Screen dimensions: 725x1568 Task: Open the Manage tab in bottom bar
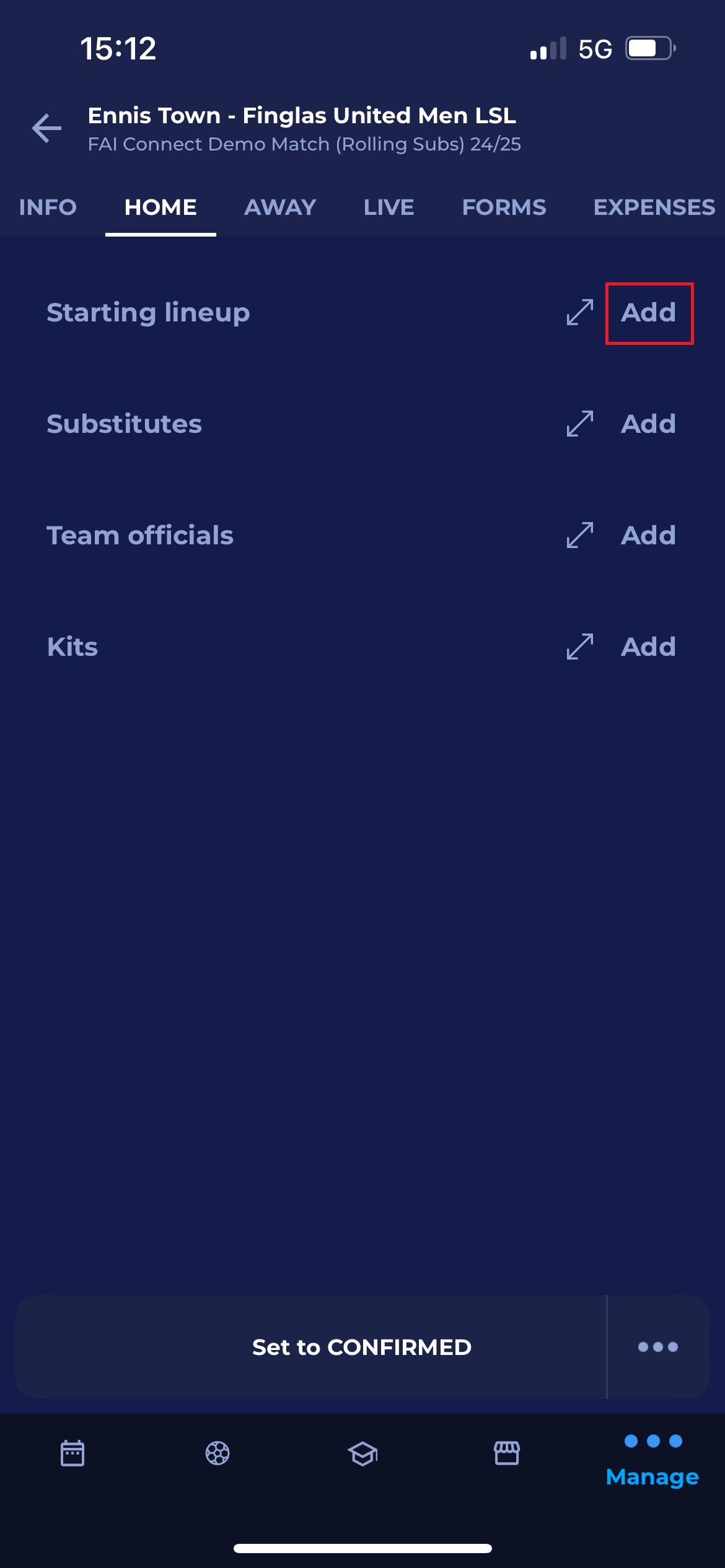tap(652, 1460)
